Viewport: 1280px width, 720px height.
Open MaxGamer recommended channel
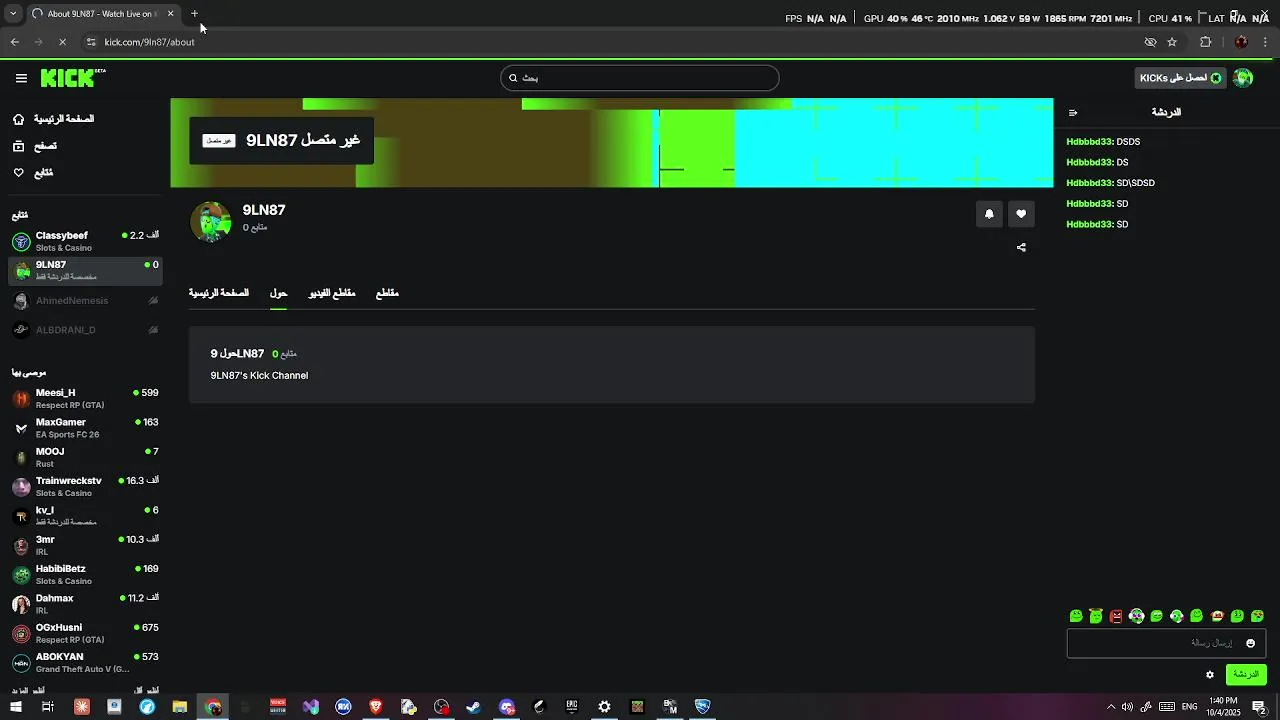click(85, 428)
